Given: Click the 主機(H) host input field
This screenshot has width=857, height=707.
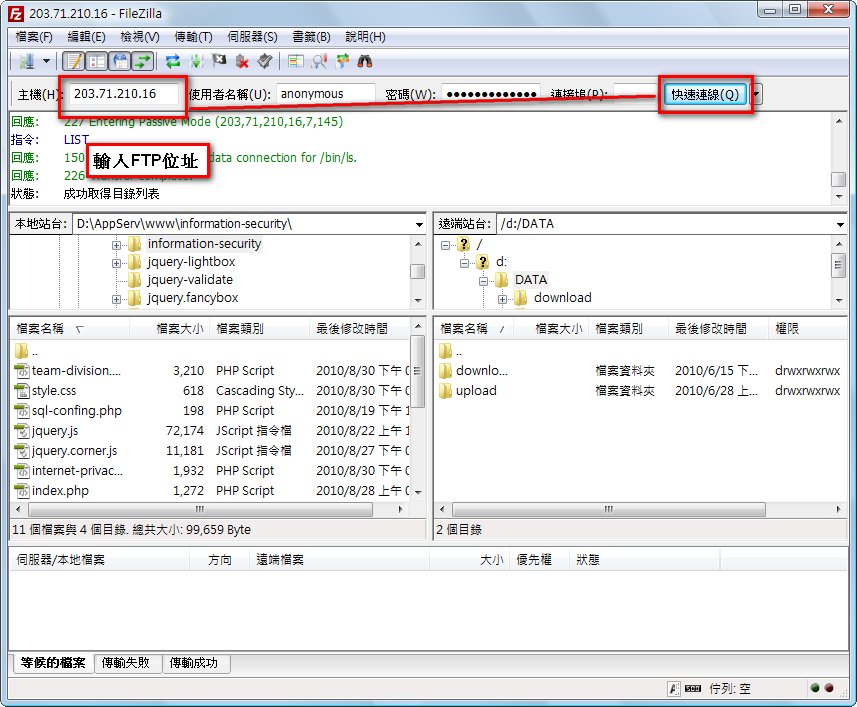Looking at the screenshot, I should (x=124, y=94).
